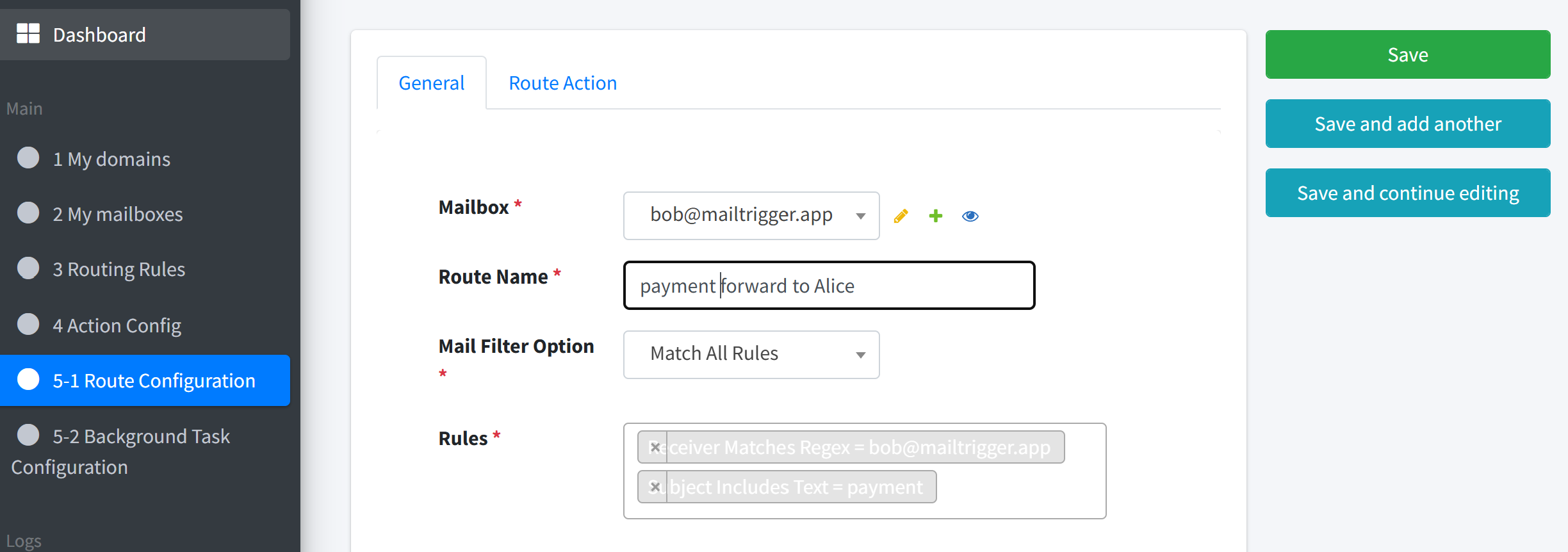1568x552 pixels.
Task: Switch to the Route Action tab
Action: coord(562,83)
